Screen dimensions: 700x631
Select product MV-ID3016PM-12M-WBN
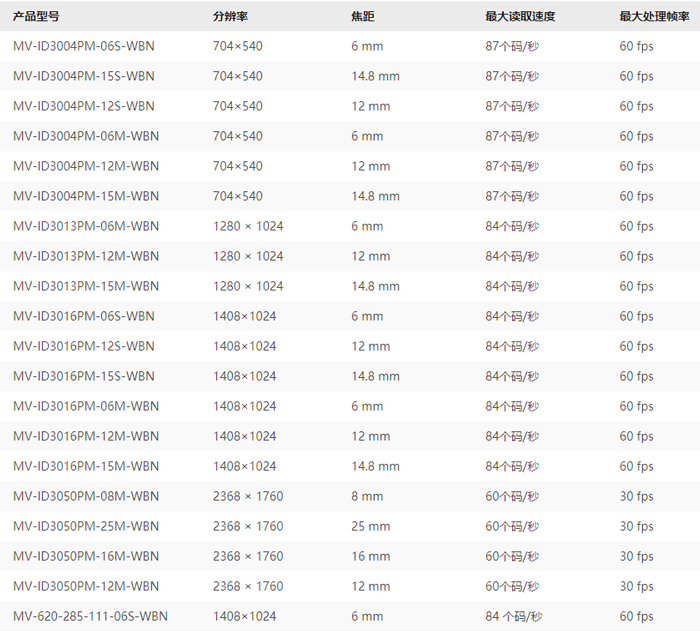tap(86, 436)
